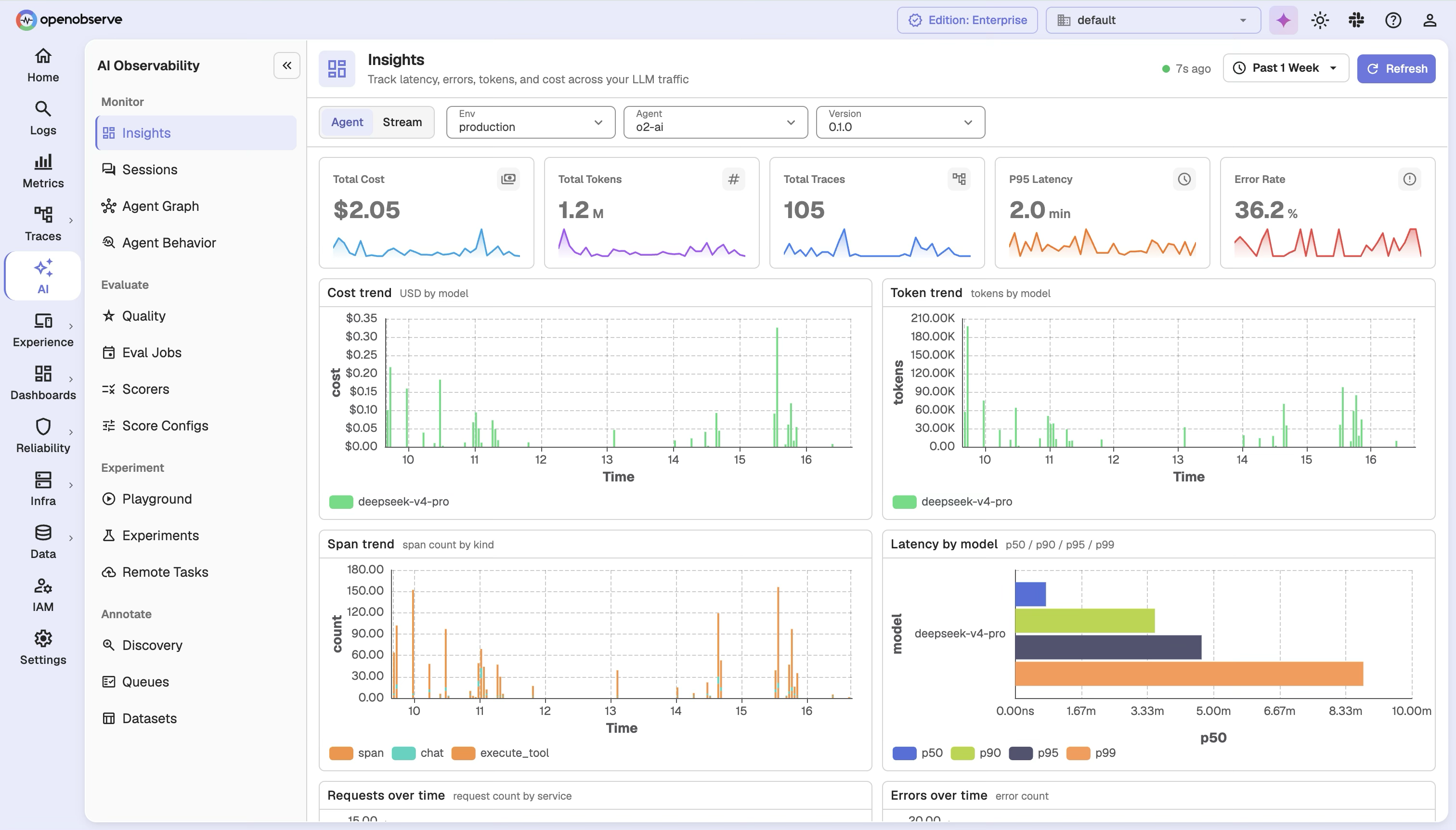Click Edition: Enterprise button
This screenshot has width=1456, height=830.
click(967, 21)
